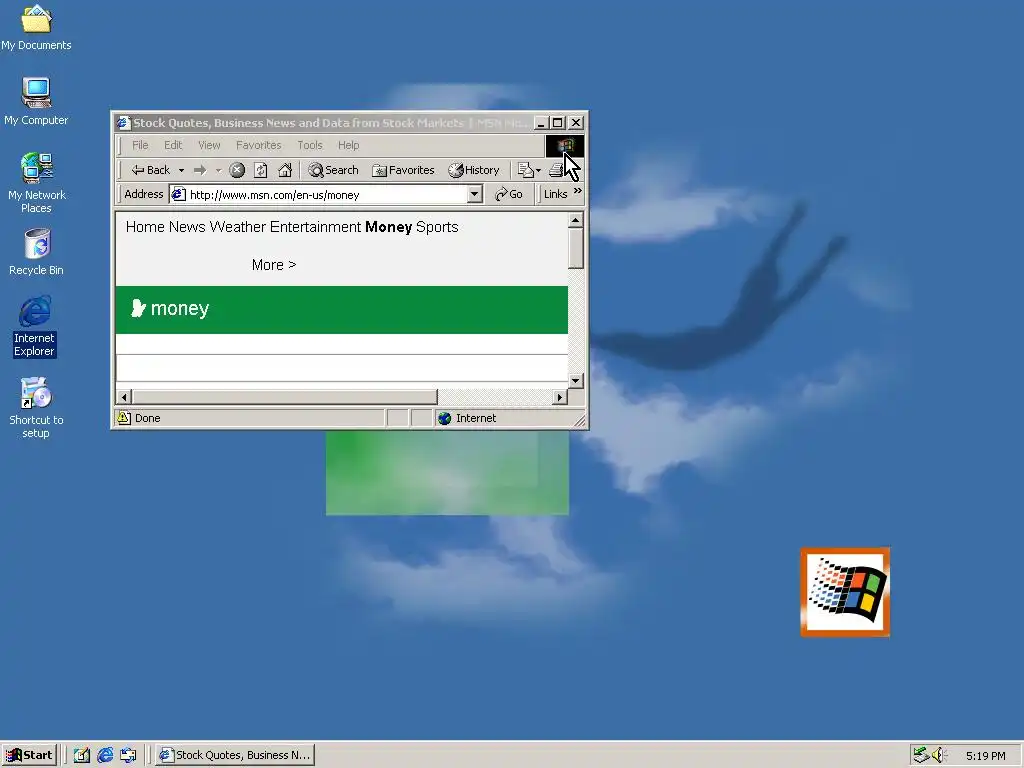
Task: Click the vertical scrollbar thumb
Action: 575,248
